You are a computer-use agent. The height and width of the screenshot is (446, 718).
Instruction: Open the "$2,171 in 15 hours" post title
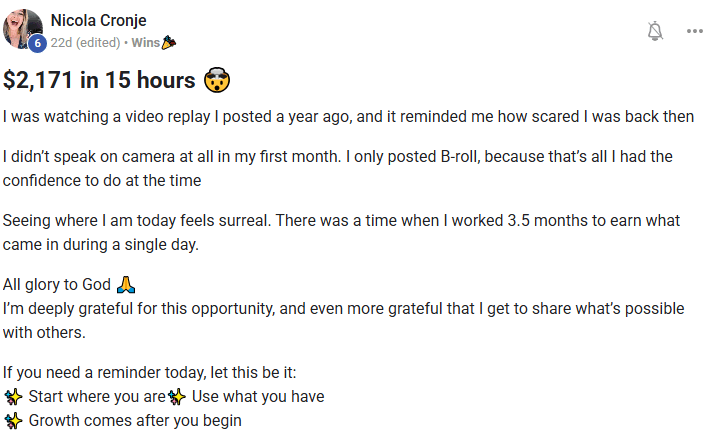point(100,80)
